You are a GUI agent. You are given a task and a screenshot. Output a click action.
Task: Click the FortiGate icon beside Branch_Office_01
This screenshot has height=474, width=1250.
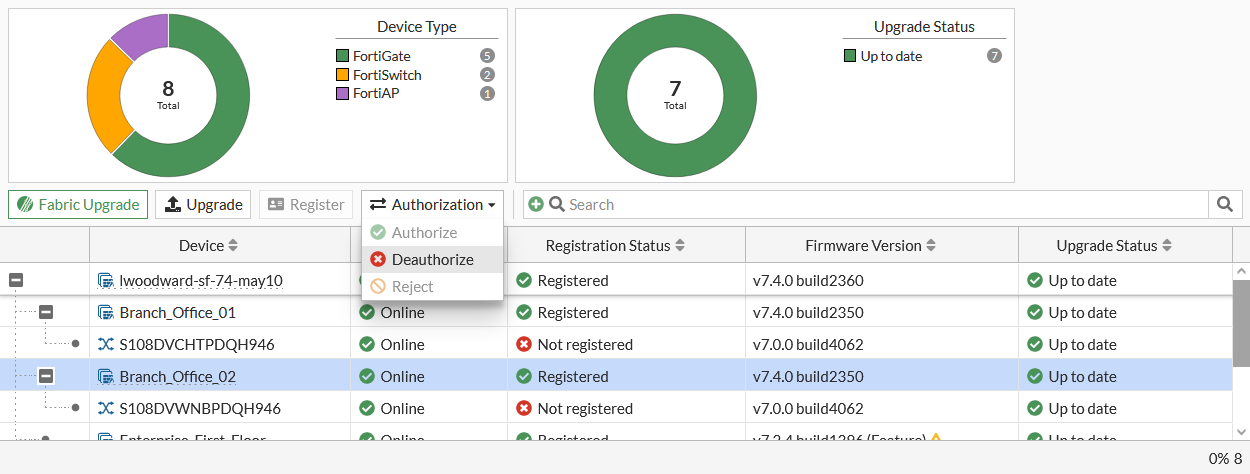pyautogui.click(x=105, y=312)
